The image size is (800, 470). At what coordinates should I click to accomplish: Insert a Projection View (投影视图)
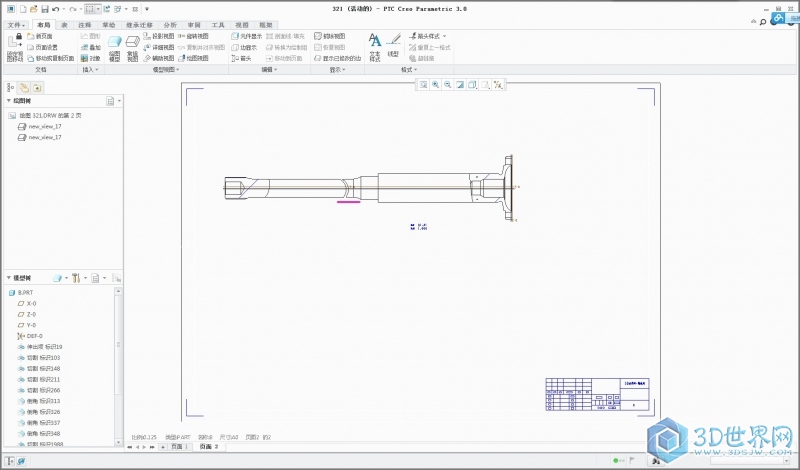click(x=159, y=36)
